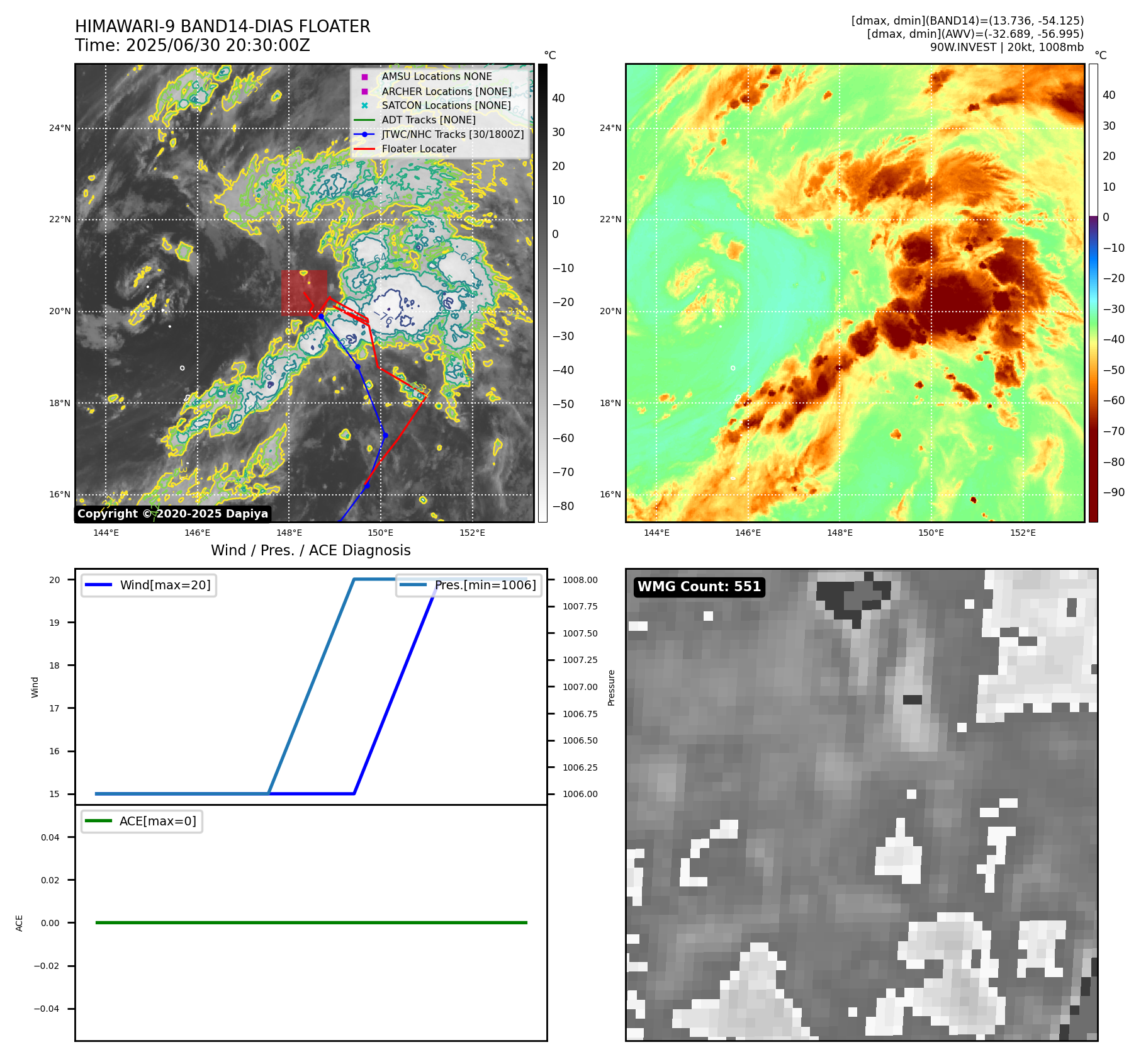Click '-90' tick on rainbow colorbar
The height and width of the screenshot is (1064, 1141).
tap(1113, 492)
